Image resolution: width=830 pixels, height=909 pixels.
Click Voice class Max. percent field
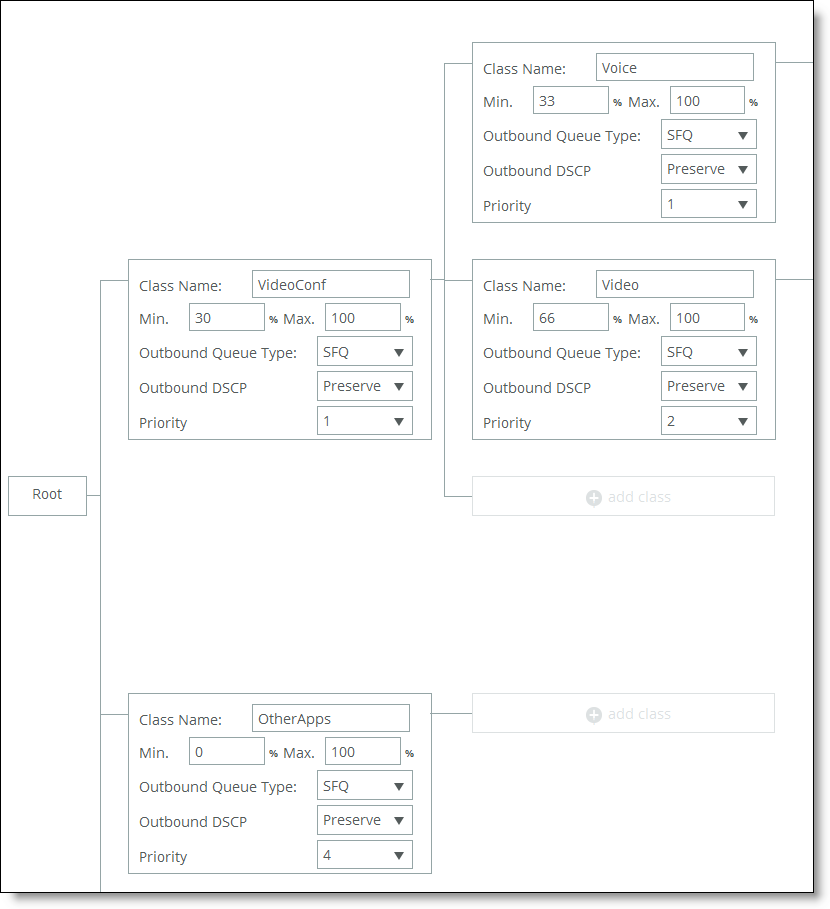(x=707, y=100)
